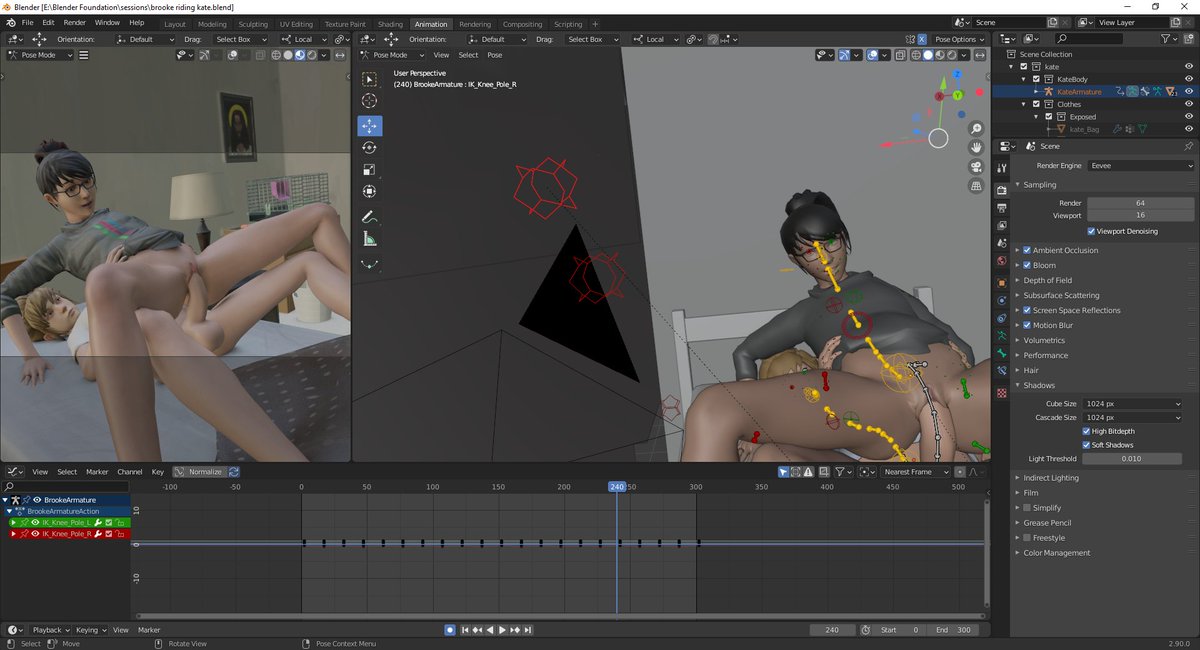Open the Scene properties tab icon
1200x650 pixels.
pos(1002,244)
